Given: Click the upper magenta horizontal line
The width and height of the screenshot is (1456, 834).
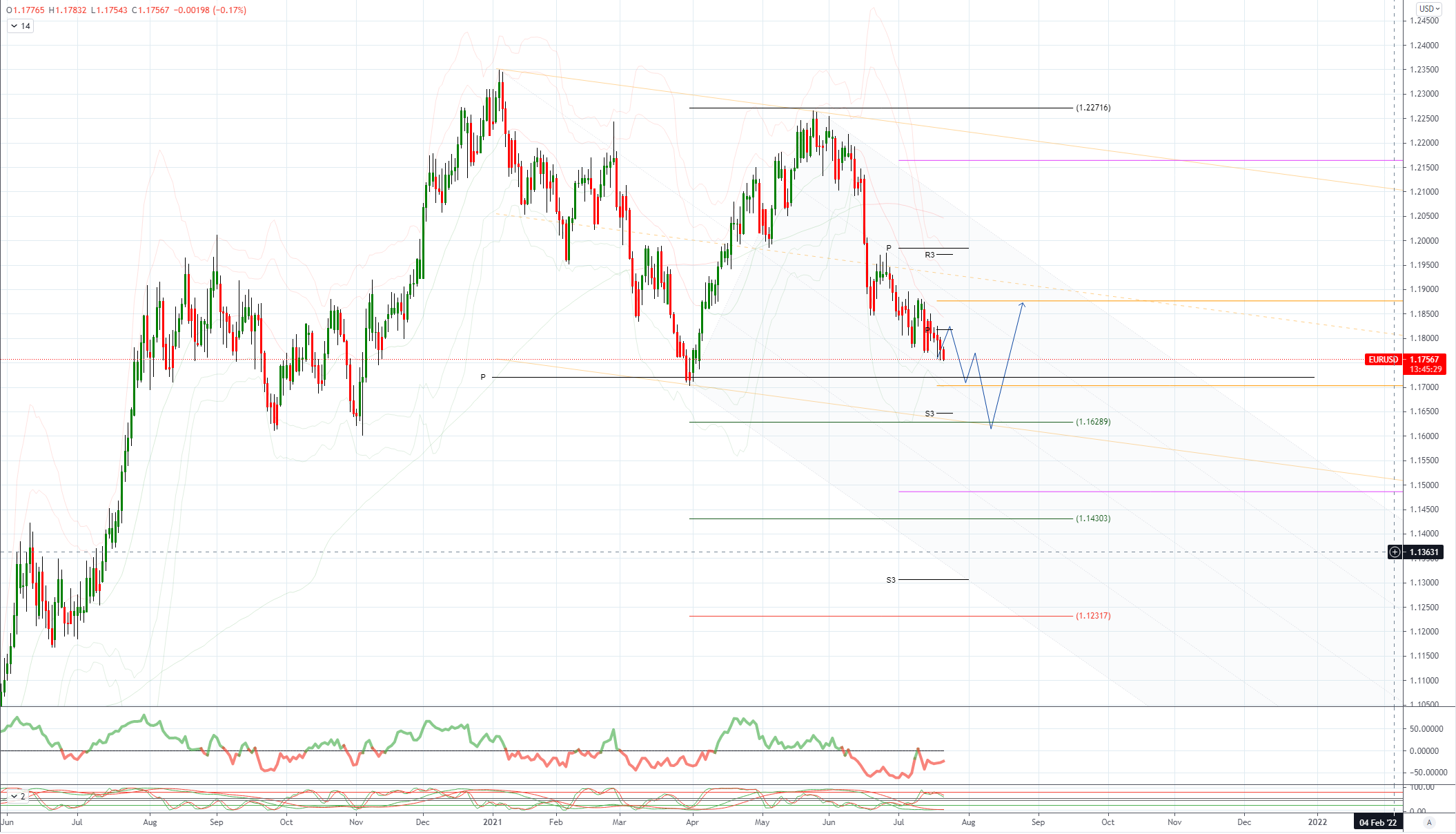Looking at the screenshot, I should pyautogui.click(x=1150, y=160).
